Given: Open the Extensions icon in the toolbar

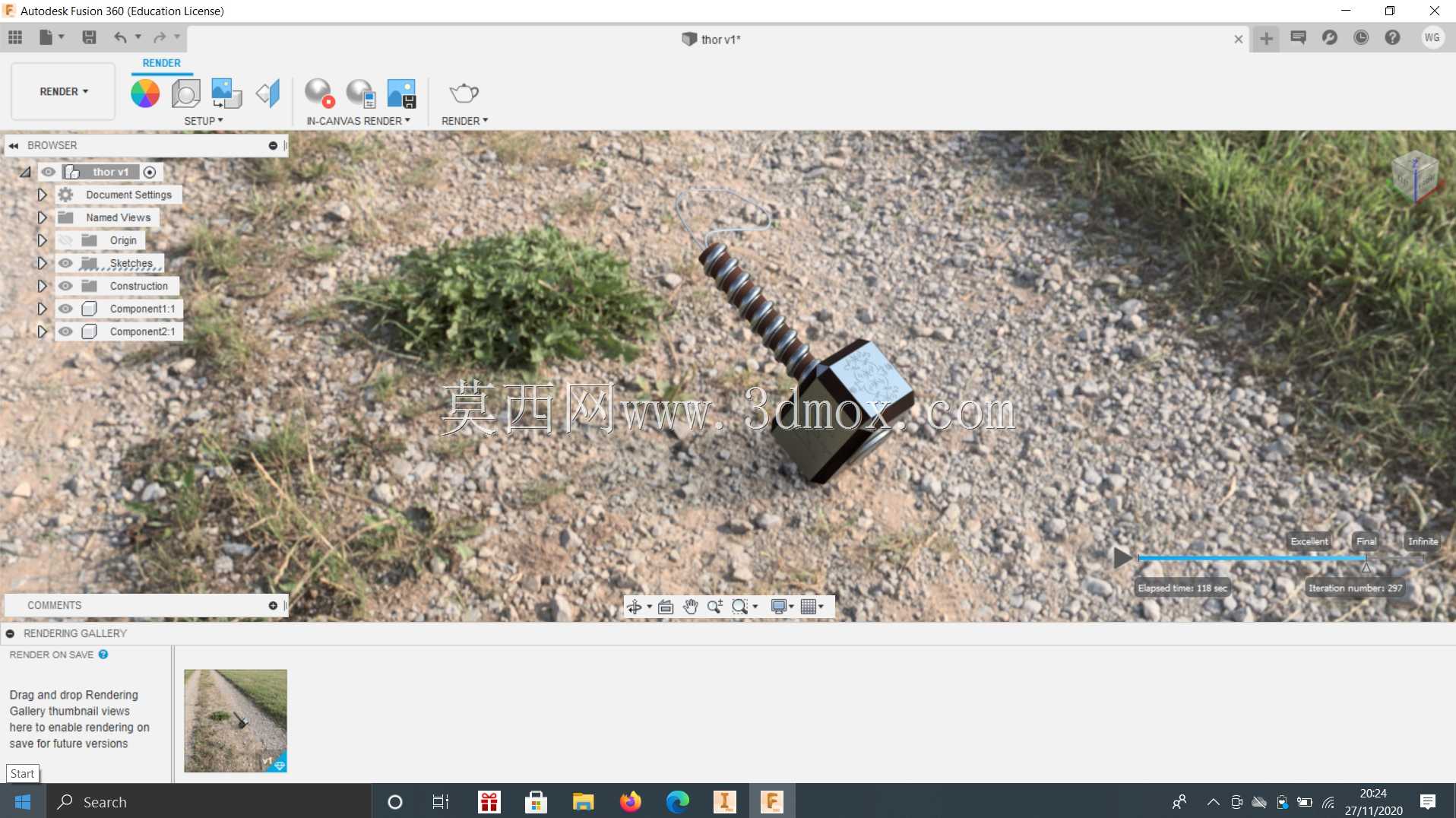Looking at the screenshot, I should pos(1330,37).
